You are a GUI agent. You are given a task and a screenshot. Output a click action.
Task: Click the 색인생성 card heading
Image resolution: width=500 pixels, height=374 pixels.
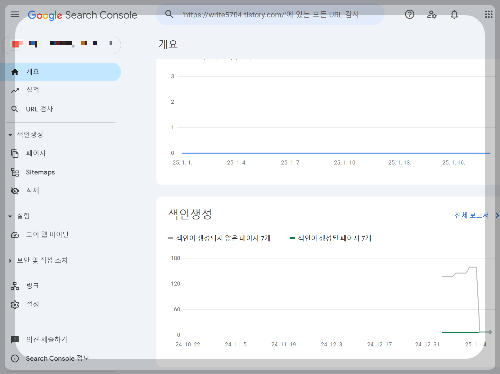coord(190,214)
